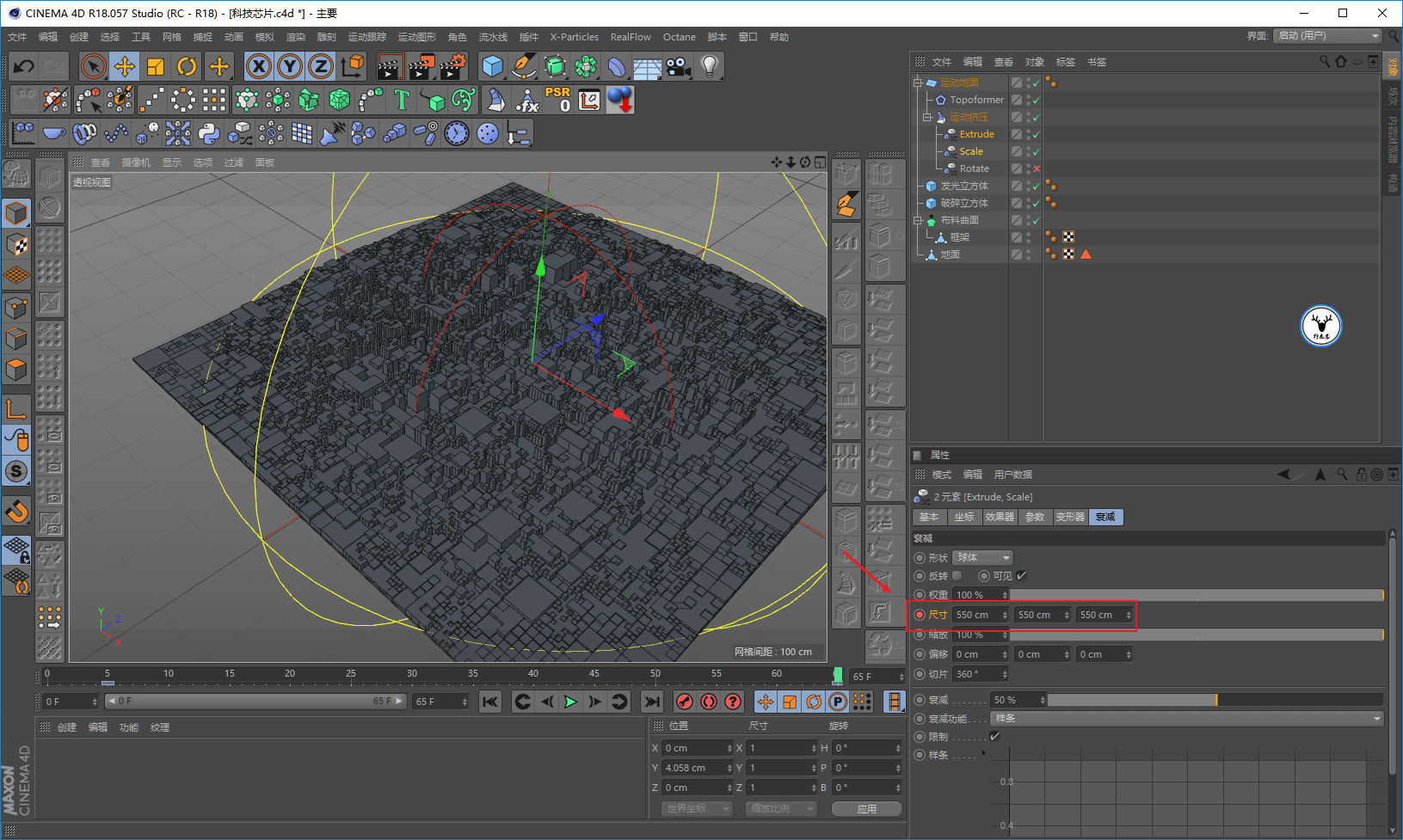The image size is (1403, 840).
Task: Open render settings clapper with gear
Action: tap(452, 66)
